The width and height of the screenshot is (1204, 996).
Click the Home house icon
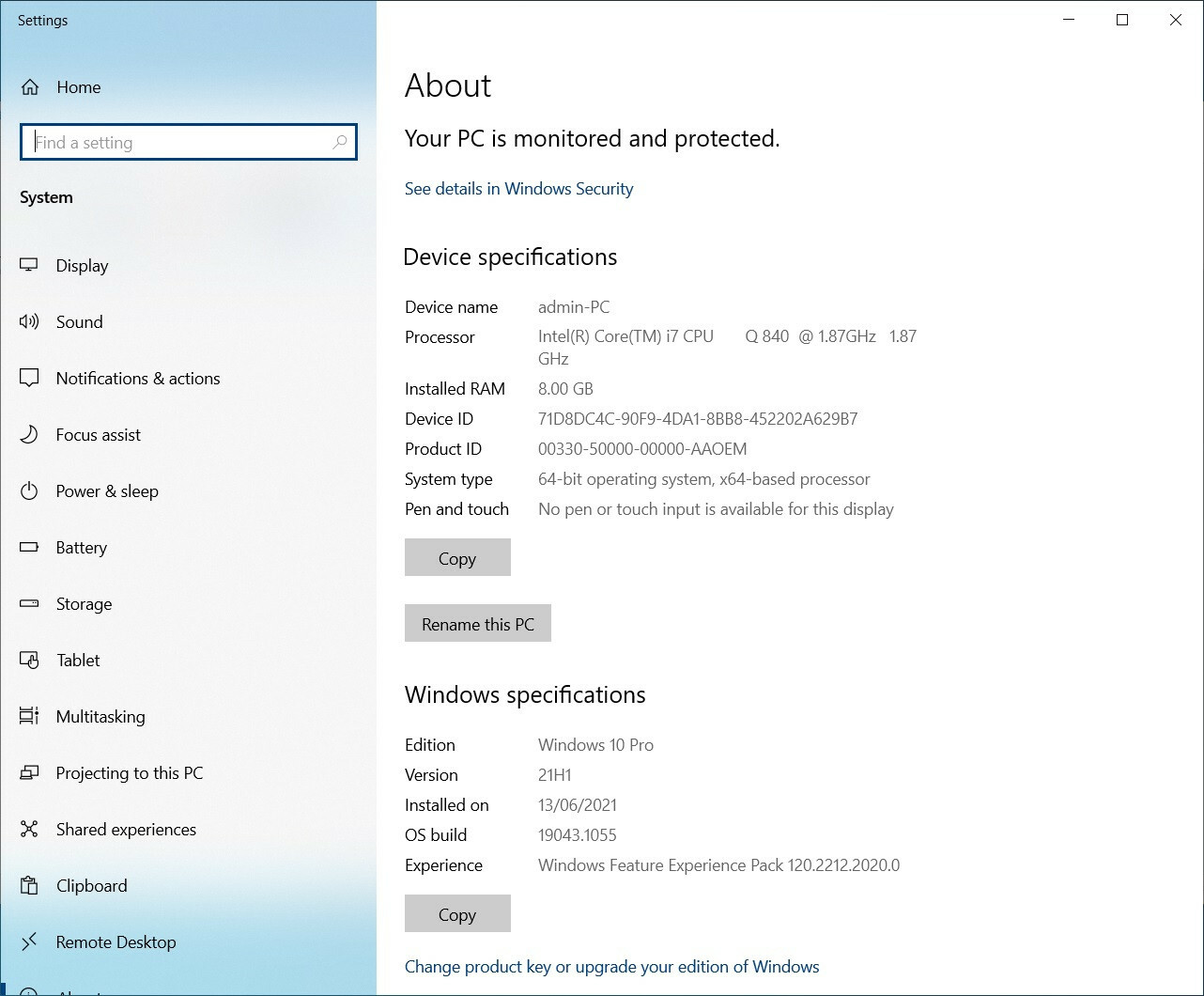point(30,87)
